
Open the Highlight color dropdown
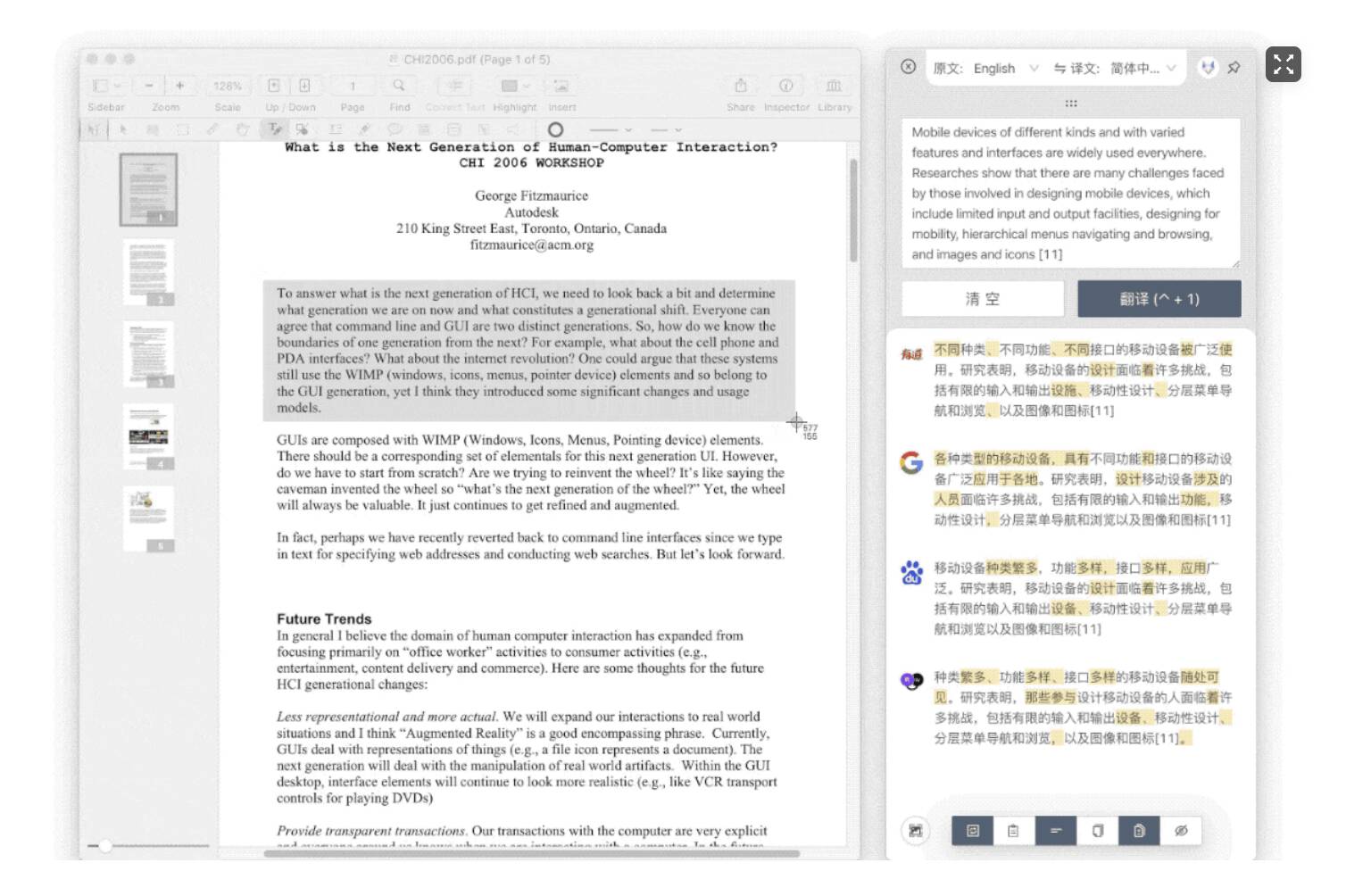pos(515,86)
